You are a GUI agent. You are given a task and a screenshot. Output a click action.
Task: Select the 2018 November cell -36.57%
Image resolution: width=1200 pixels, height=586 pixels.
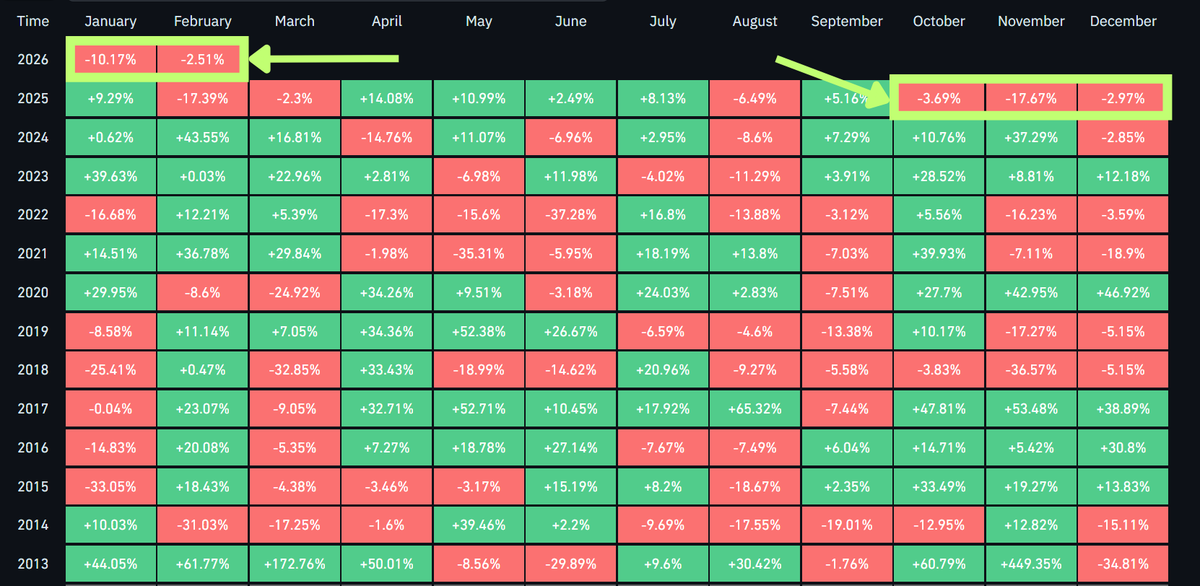(1030, 369)
